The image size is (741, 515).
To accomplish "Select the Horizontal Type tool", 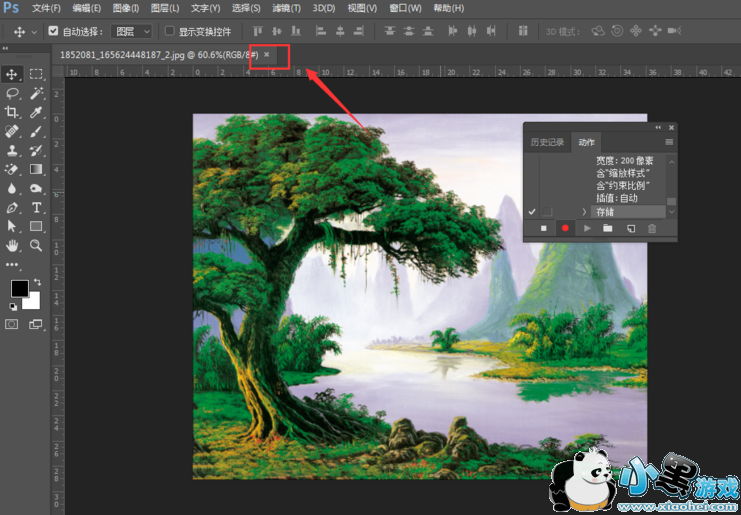I will 36,207.
